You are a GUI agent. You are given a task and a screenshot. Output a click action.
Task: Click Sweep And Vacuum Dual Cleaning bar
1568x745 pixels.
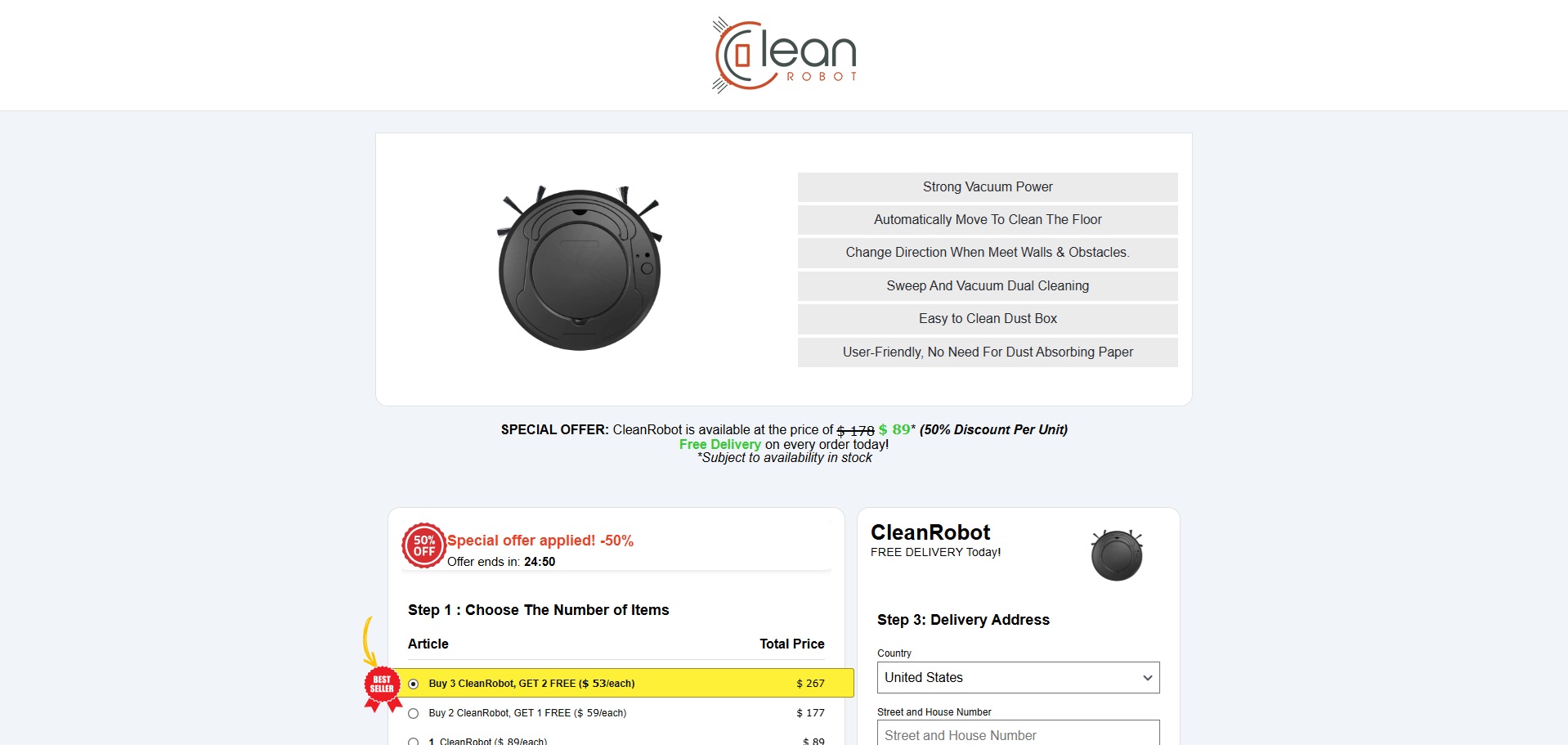tap(987, 286)
